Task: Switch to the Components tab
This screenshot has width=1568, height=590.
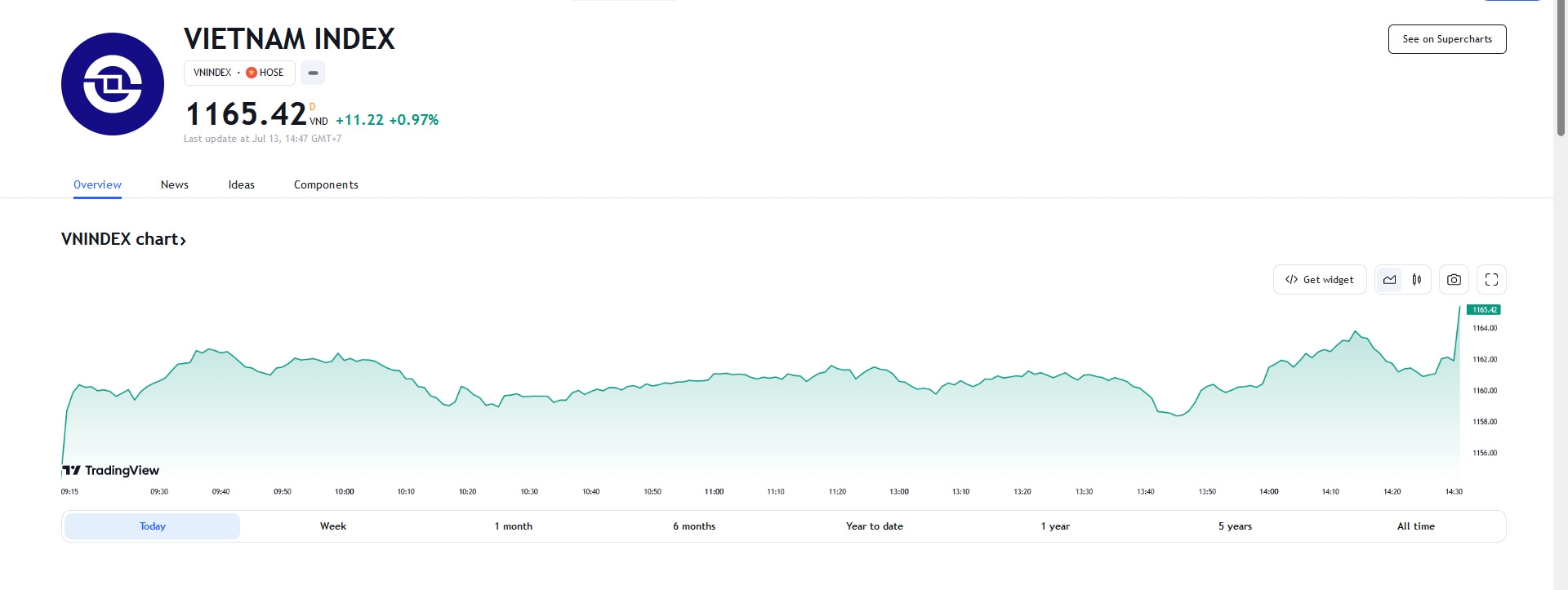Action: [x=326, y=185]
